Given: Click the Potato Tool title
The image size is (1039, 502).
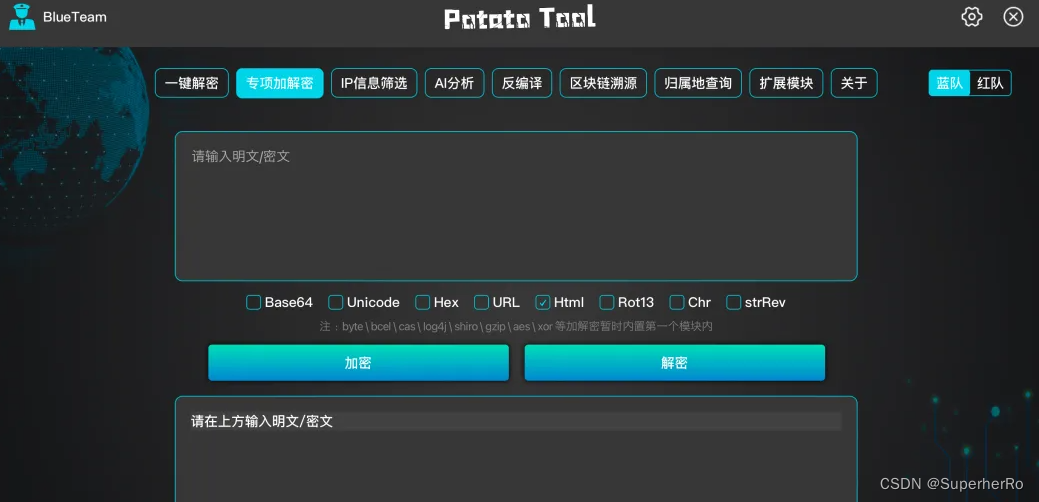Looking at the screenshot, I should click(x=520, y=18).
